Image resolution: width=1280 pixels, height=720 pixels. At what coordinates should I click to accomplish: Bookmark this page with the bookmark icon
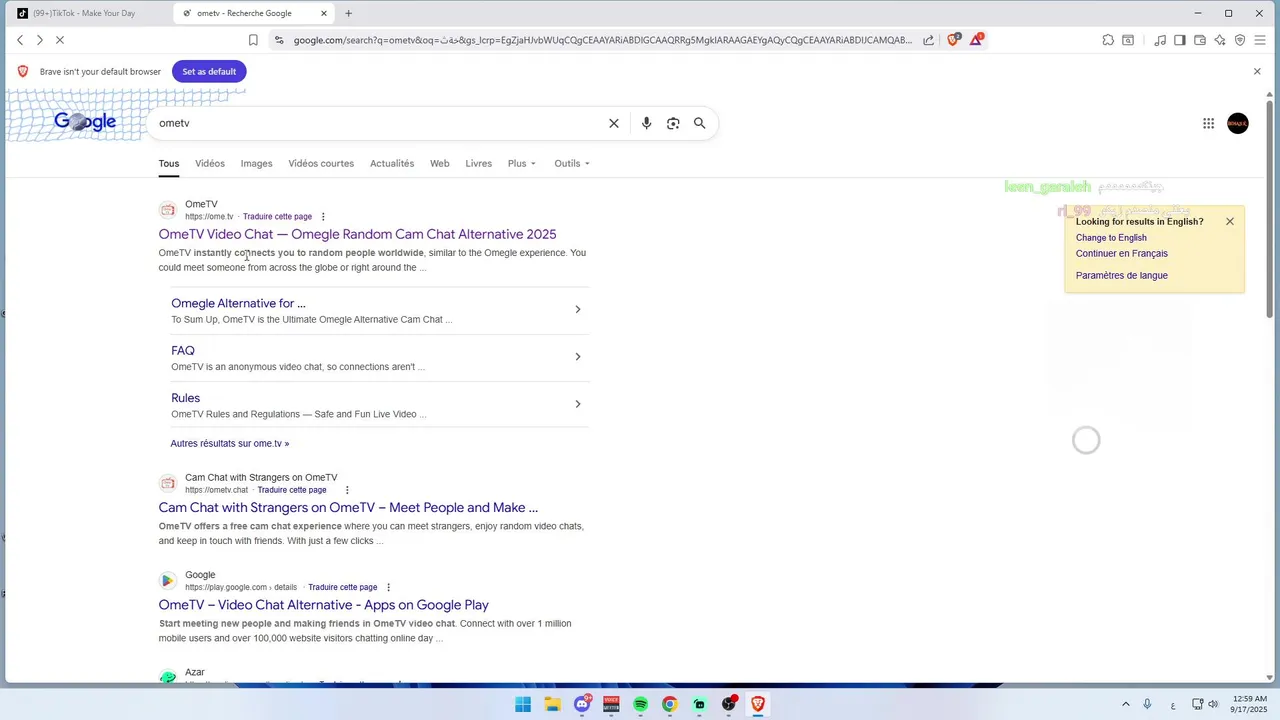point(253,40)
